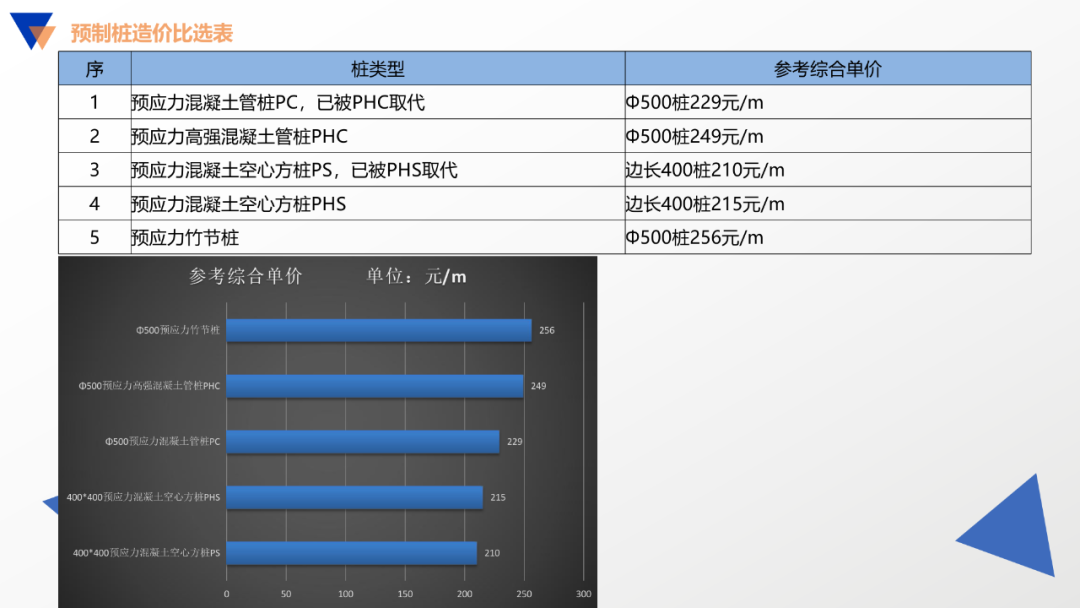Select the 400*400预应力混凝土空心方桩PHS bar
This screenshot has height=608, width=1080.
tap(355, 497)
